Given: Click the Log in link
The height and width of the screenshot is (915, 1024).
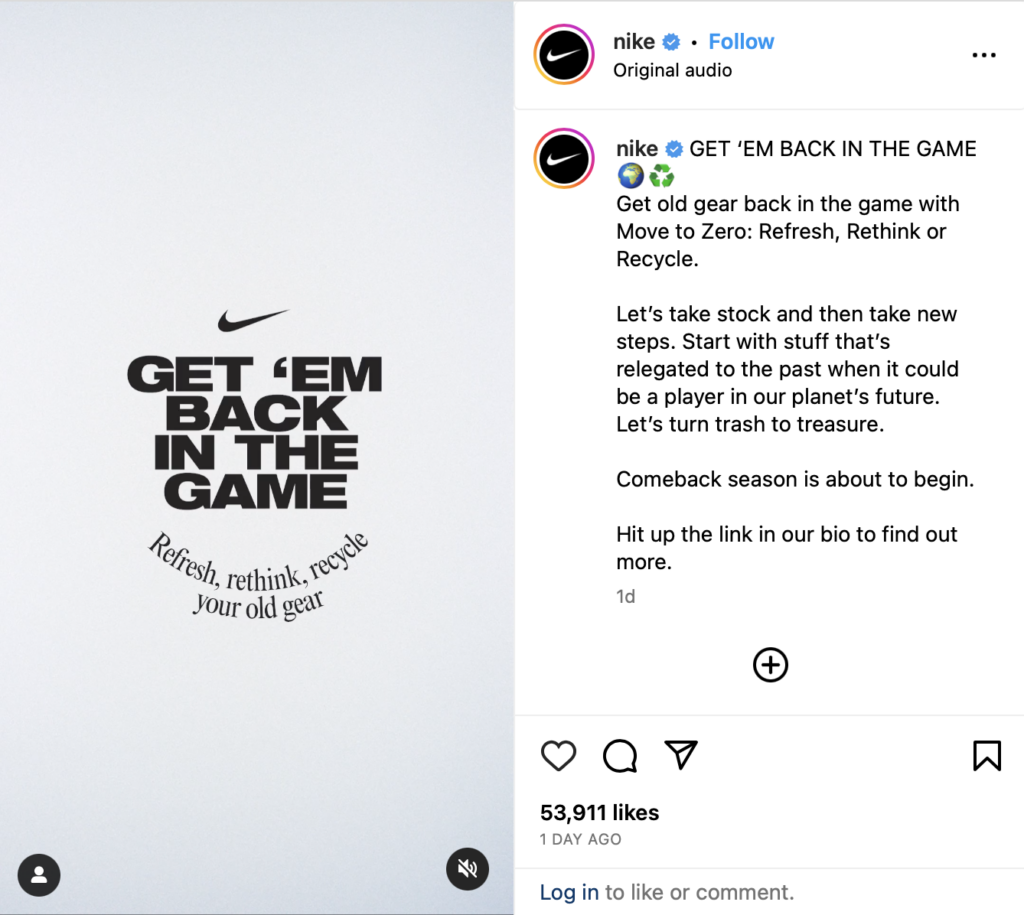Looking at the screenshot, I should coord(569,892).
